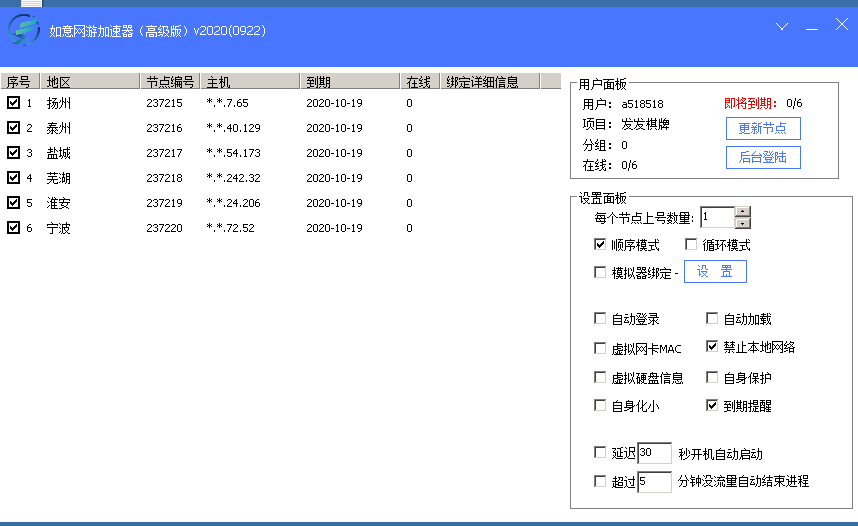The image size is (858, 526).
Task: Click the 后台登陆 button
Action: pyautogui.click(x=763, y=158)
